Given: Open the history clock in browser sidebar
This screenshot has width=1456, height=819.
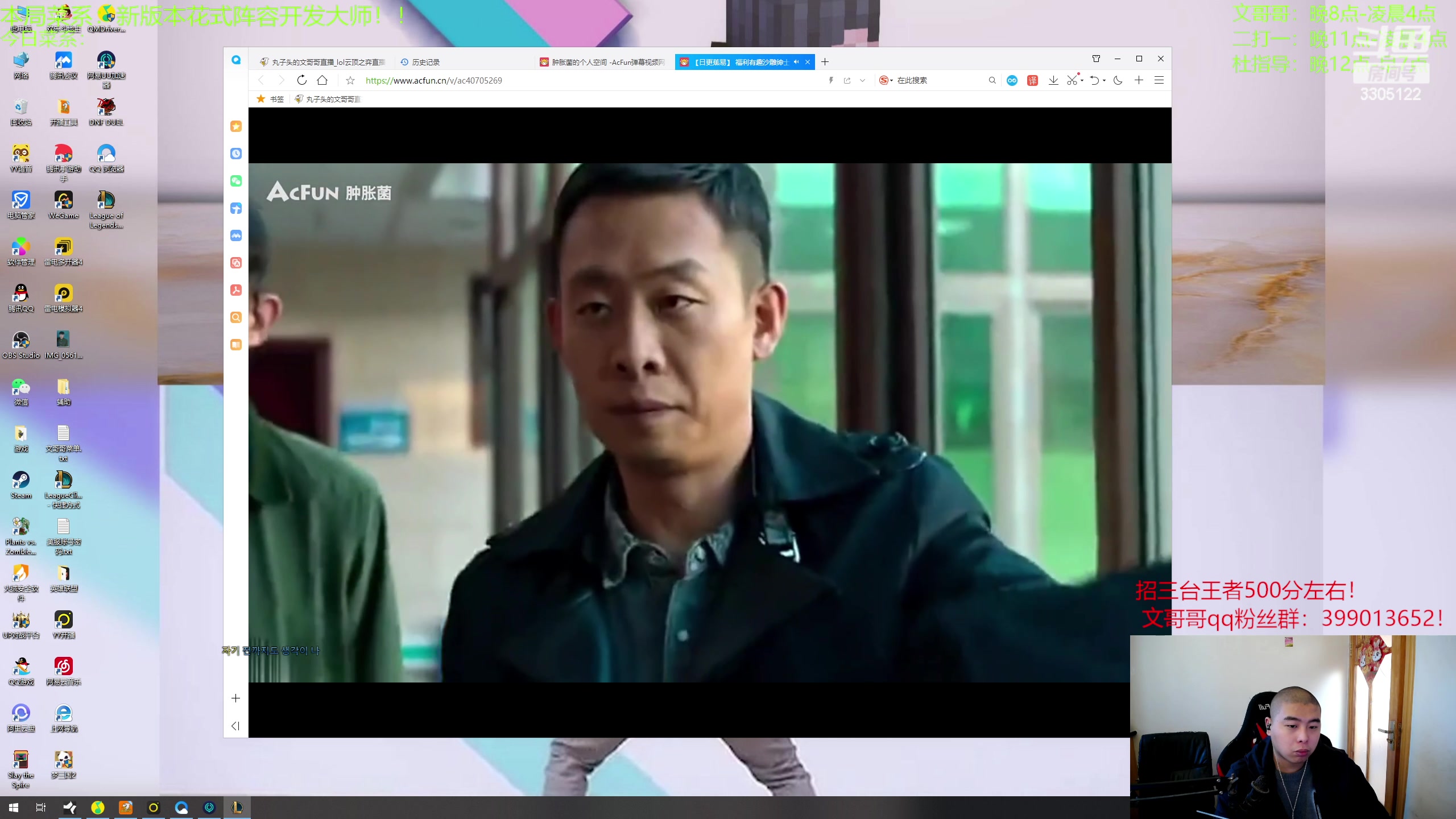Looking at the screenshot, I should [x=236, y=154].
